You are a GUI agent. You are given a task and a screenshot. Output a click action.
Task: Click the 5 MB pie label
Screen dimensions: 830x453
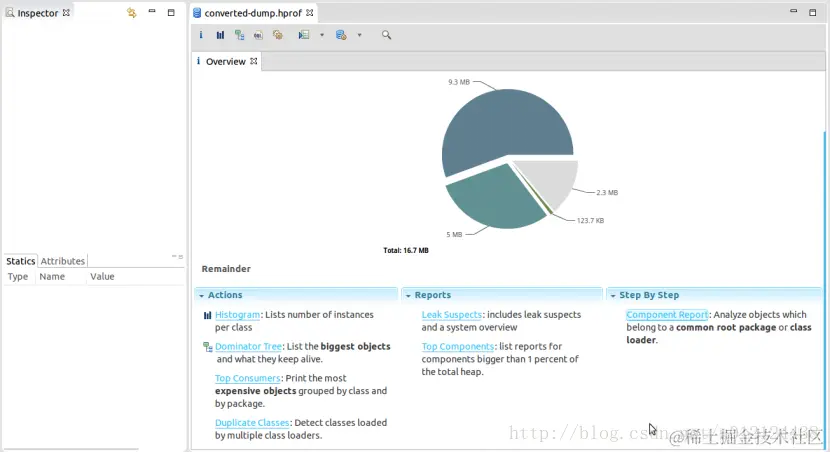454,234
